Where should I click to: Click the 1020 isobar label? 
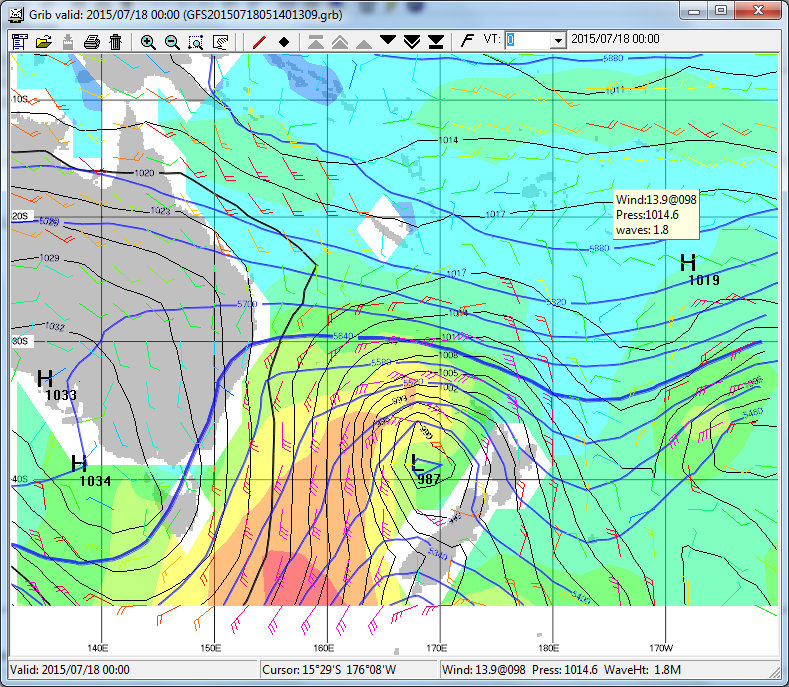(x=144, y=173)
